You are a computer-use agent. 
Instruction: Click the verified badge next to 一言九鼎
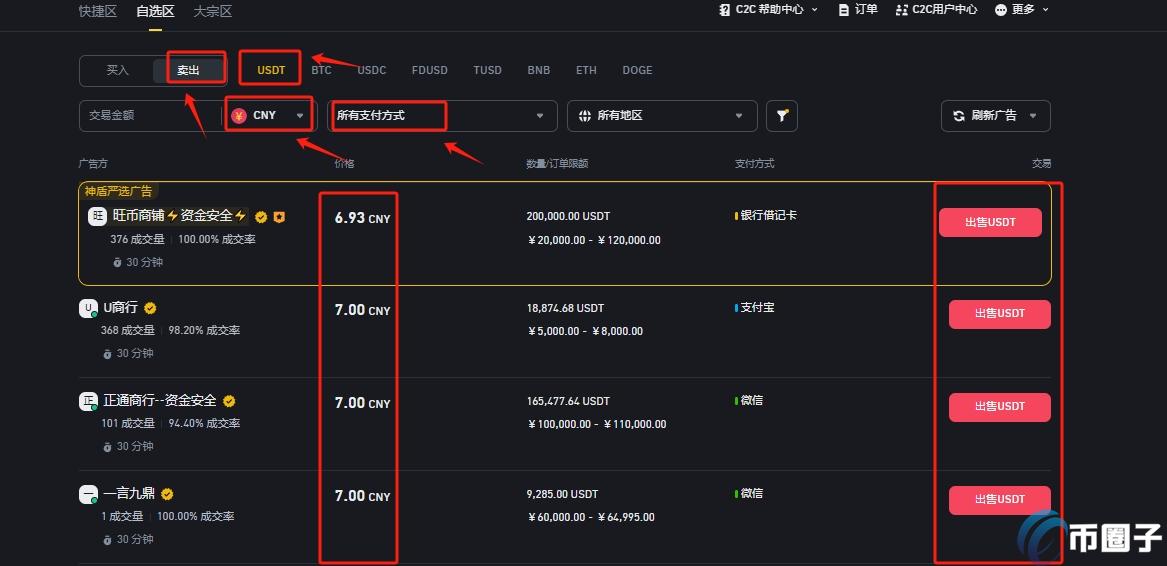coord(167,495)
